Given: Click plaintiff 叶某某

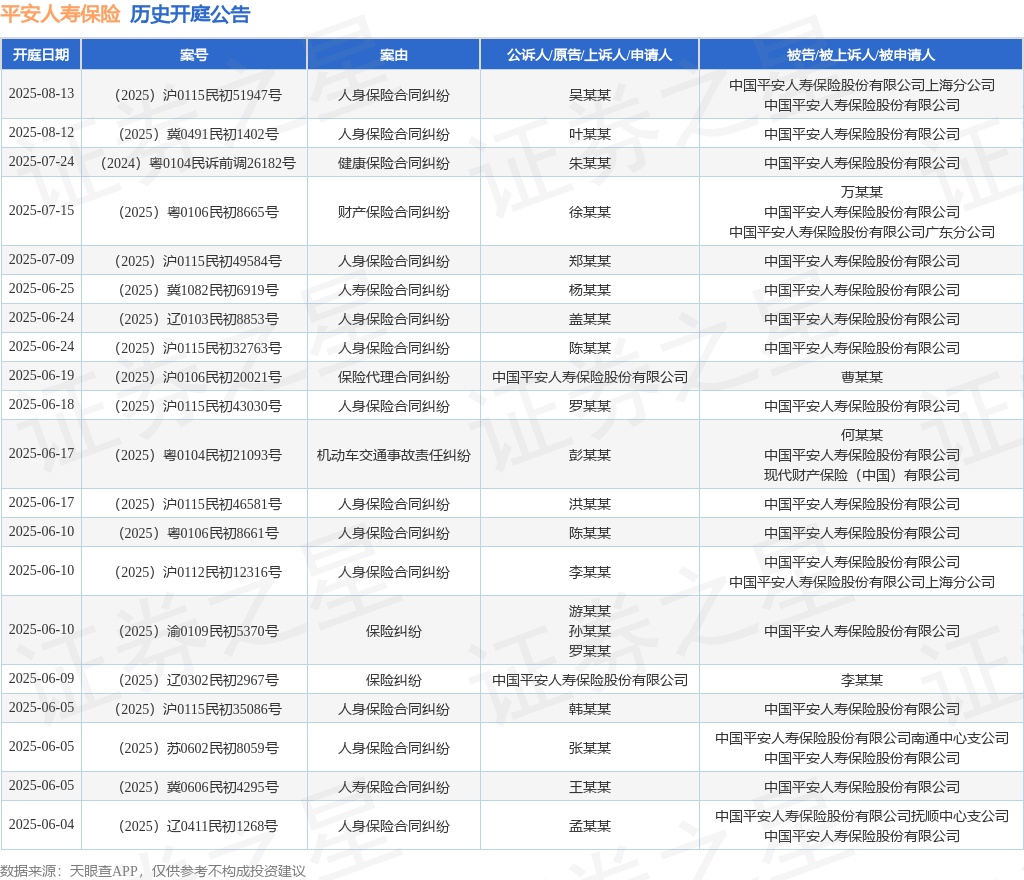Looking at the screenshot, I should [x=590, y=134].
